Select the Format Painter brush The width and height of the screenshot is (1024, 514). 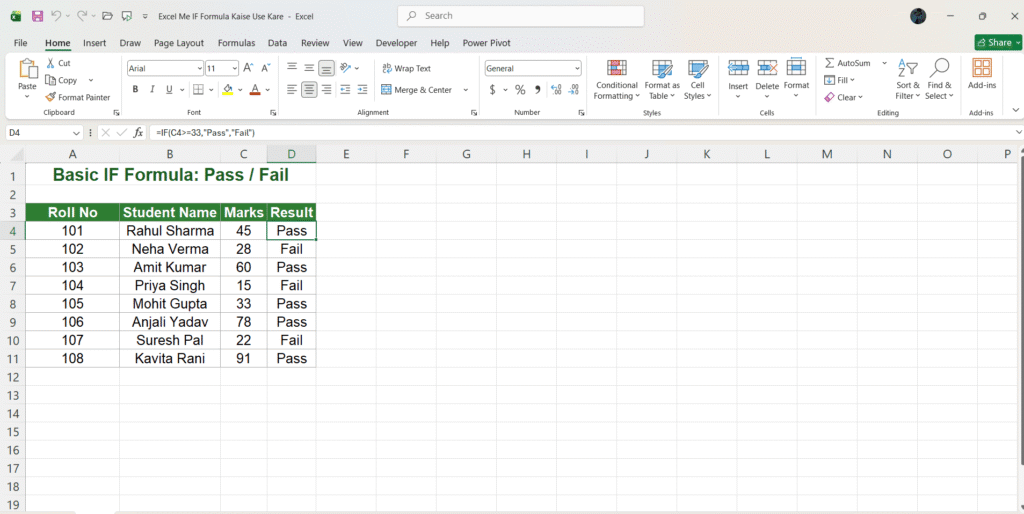[50, 97]
